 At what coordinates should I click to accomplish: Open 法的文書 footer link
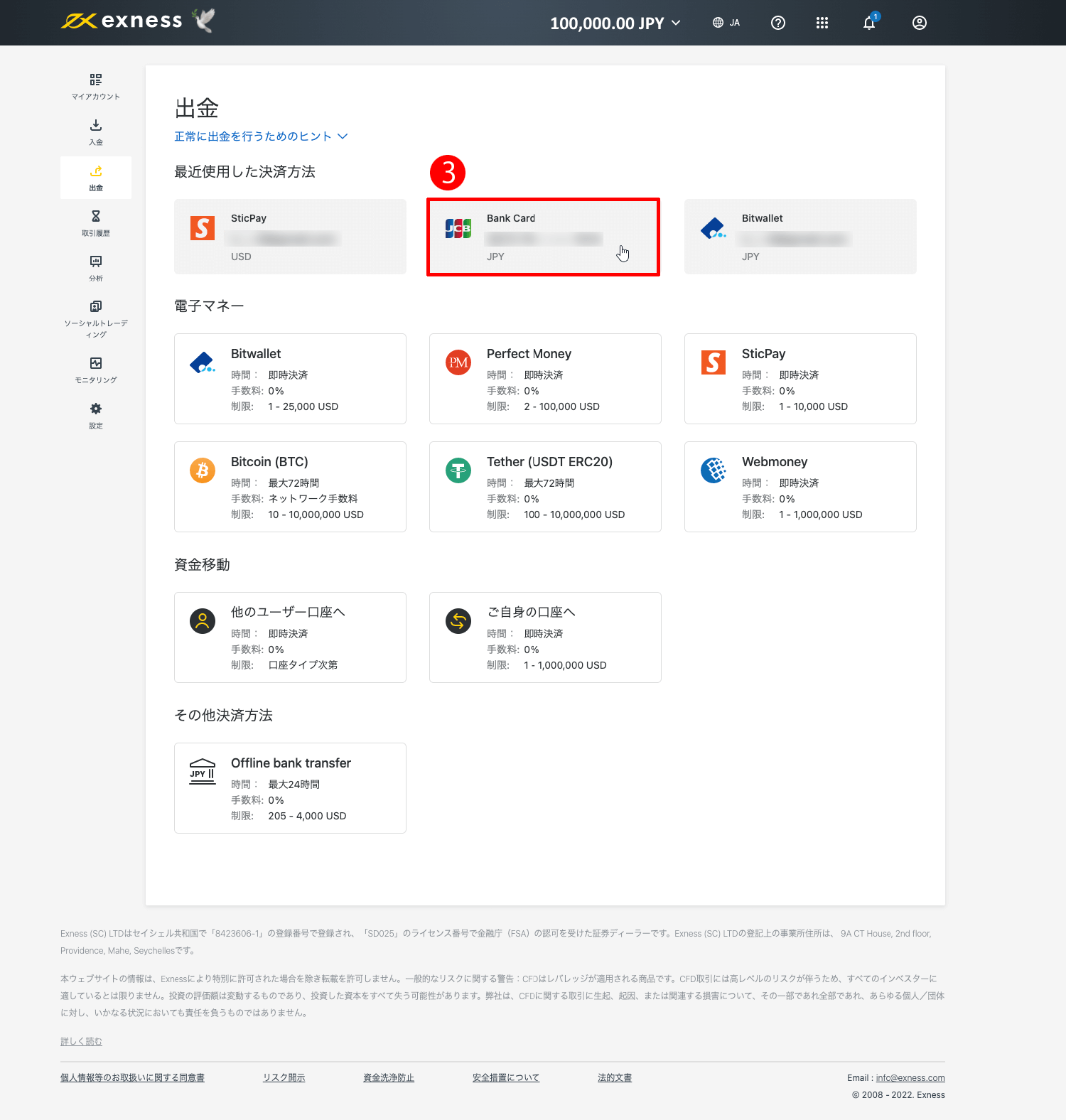point(615,1078)
